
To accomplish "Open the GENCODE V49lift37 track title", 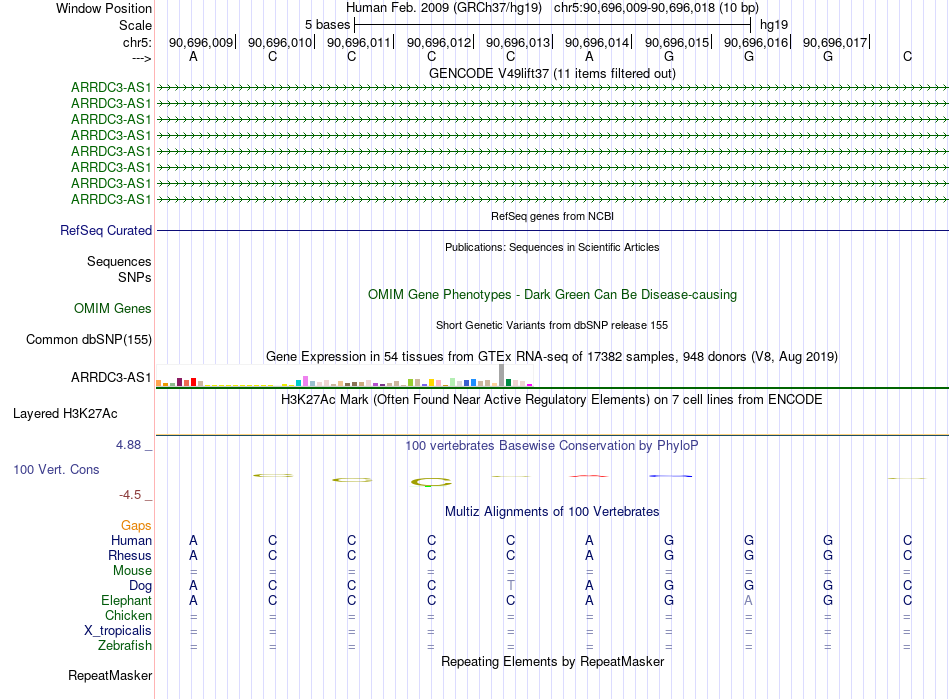I will click(552, 73).
